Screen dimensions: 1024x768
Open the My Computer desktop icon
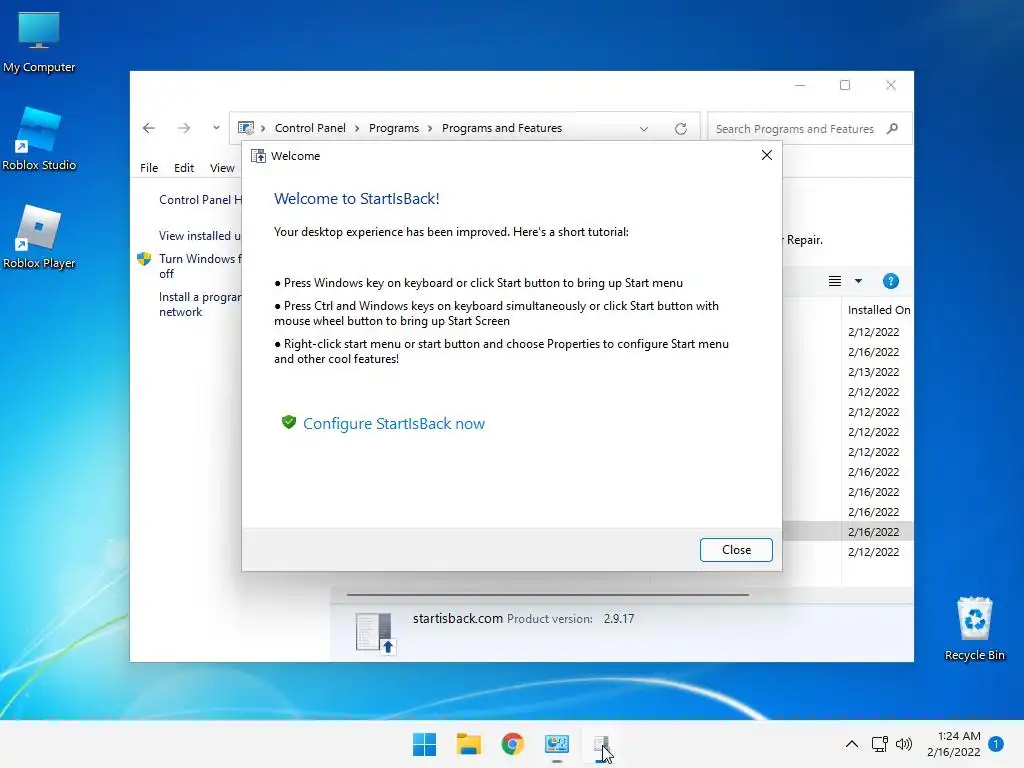tap(39, 42)
